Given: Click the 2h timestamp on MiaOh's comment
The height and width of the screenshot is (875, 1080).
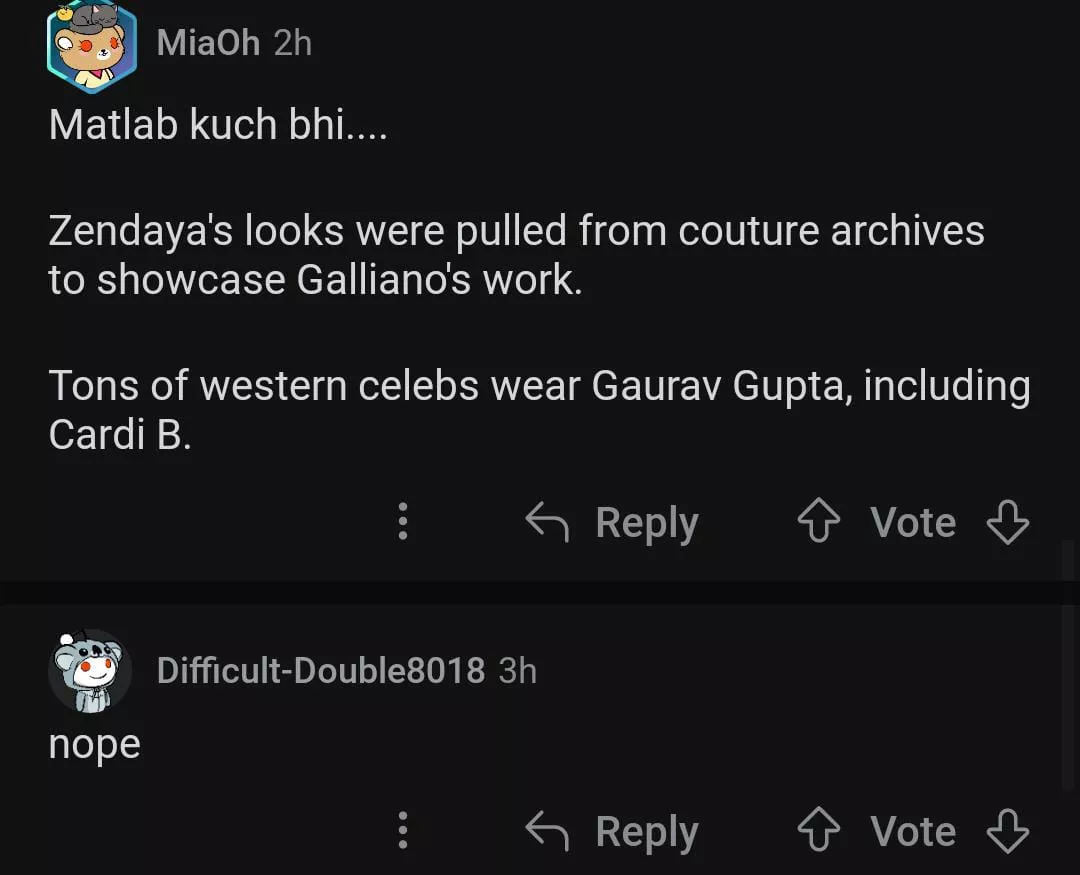Looking at the screenshot, I should coord(293,43).
